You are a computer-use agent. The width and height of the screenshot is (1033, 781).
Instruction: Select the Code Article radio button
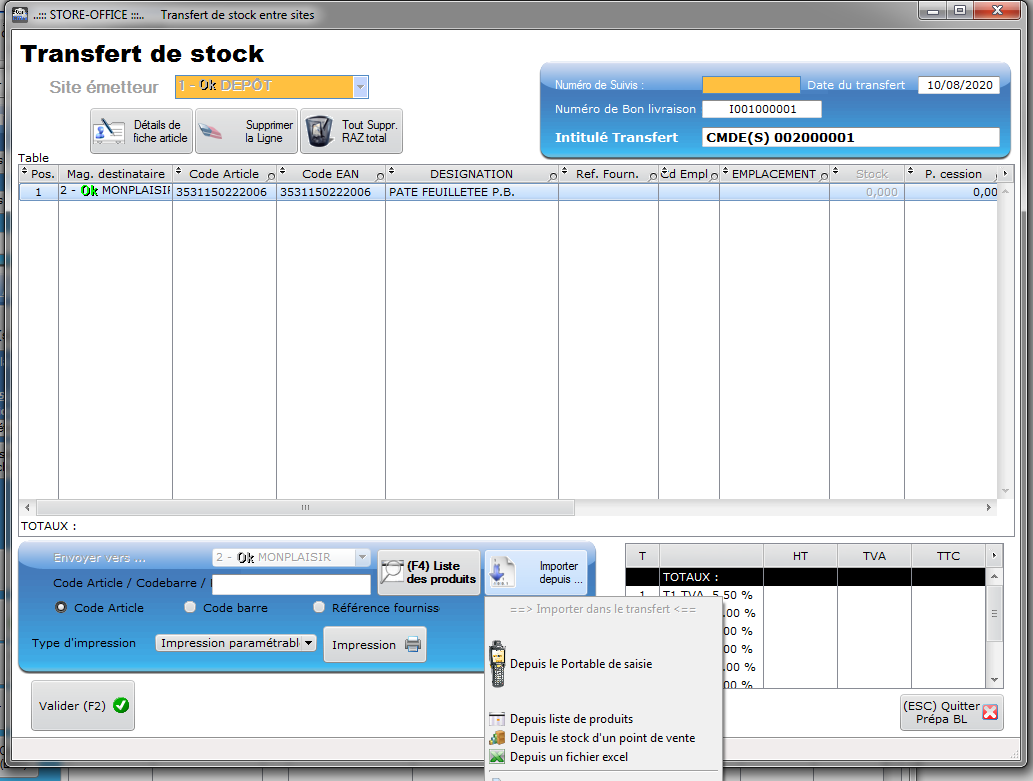tap(62, 607)
